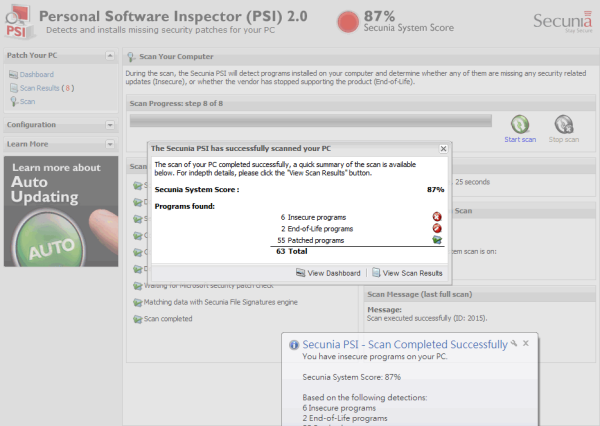Expand the Learn More panel
Viewport: 600px width, 426px height.
110,144
